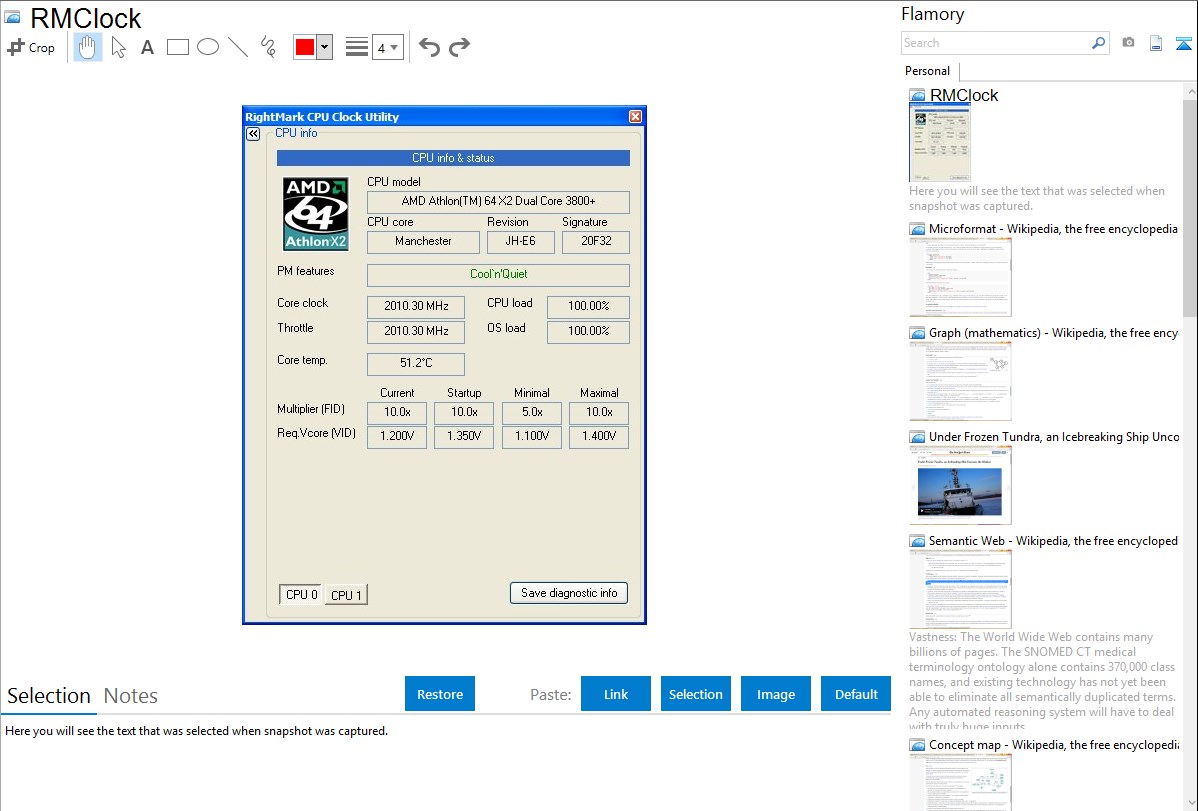The image size is (1198, 811).
Task: Click the search magnifier icon
Action: (1099, 43)
